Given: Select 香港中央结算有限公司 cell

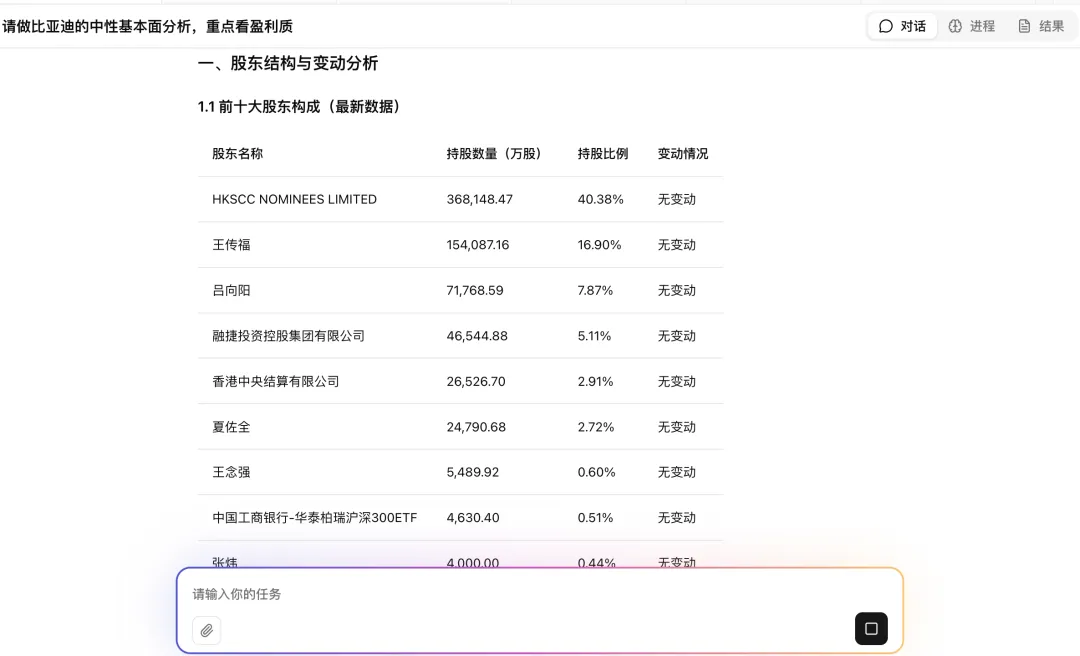Looking at the screenshot, I should pos(276,381).
